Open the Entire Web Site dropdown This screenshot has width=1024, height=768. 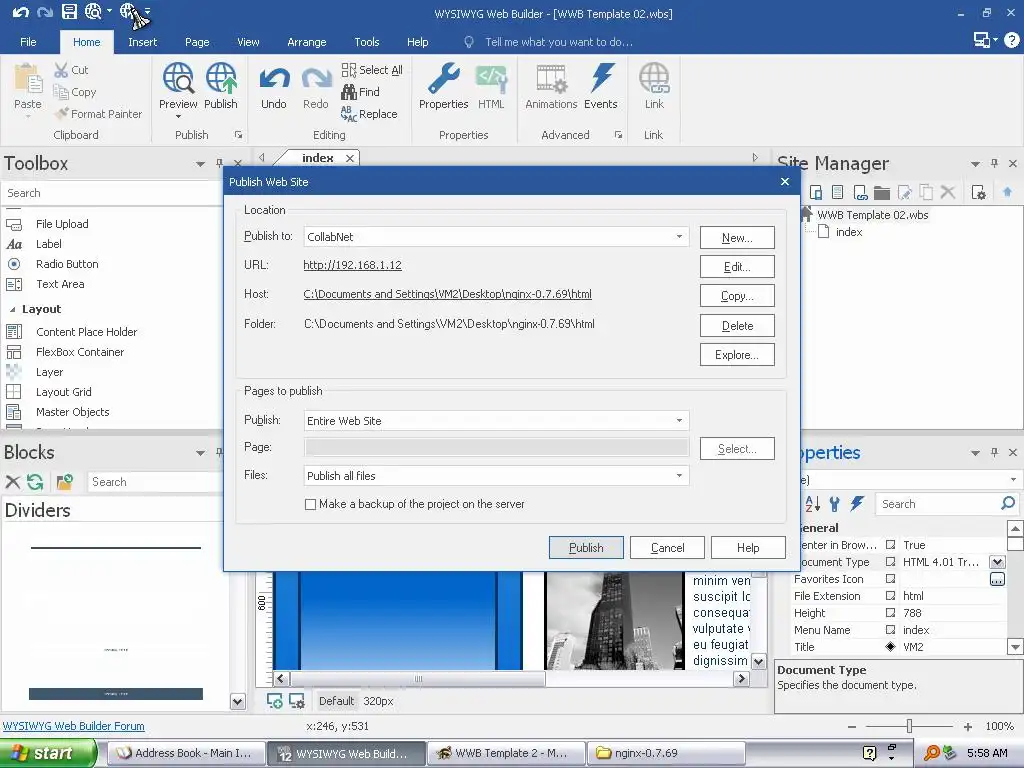[x=679, y=421]
